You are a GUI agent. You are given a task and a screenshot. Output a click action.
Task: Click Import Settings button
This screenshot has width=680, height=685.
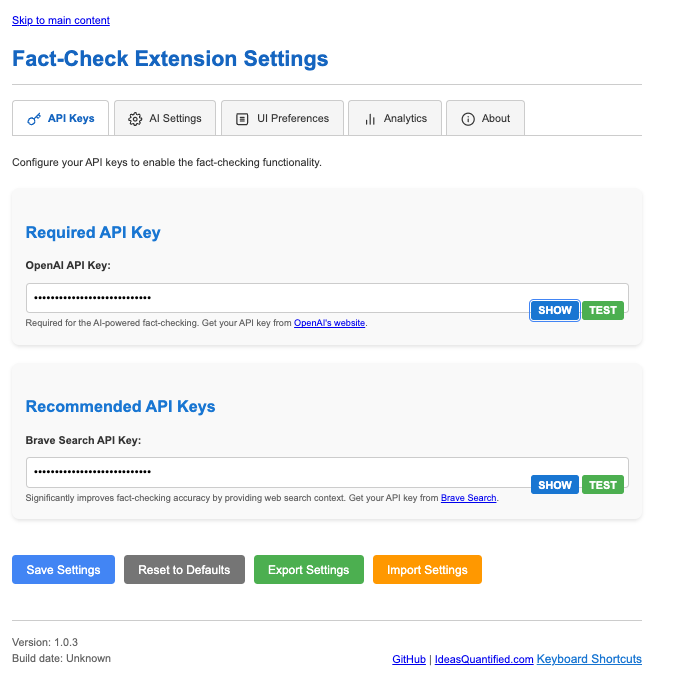427,570
